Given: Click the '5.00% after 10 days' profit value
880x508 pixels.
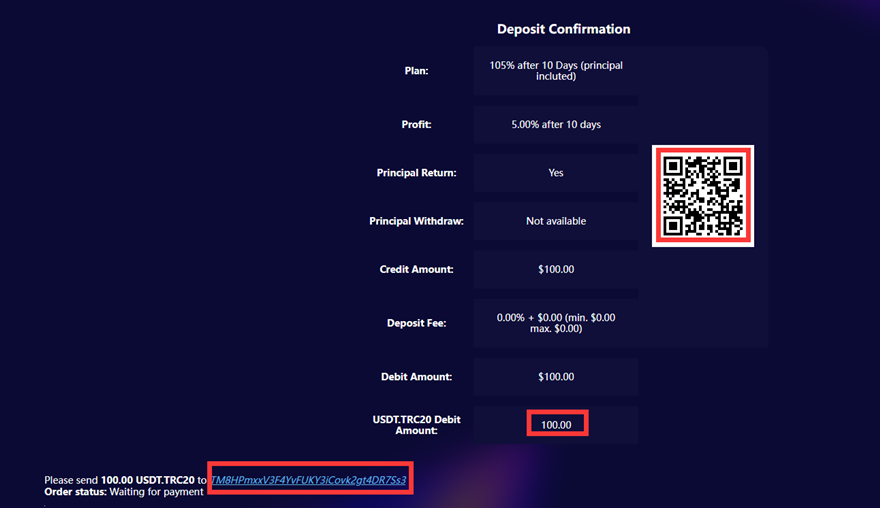Looking at the screenshot, I should coord(556,125).
